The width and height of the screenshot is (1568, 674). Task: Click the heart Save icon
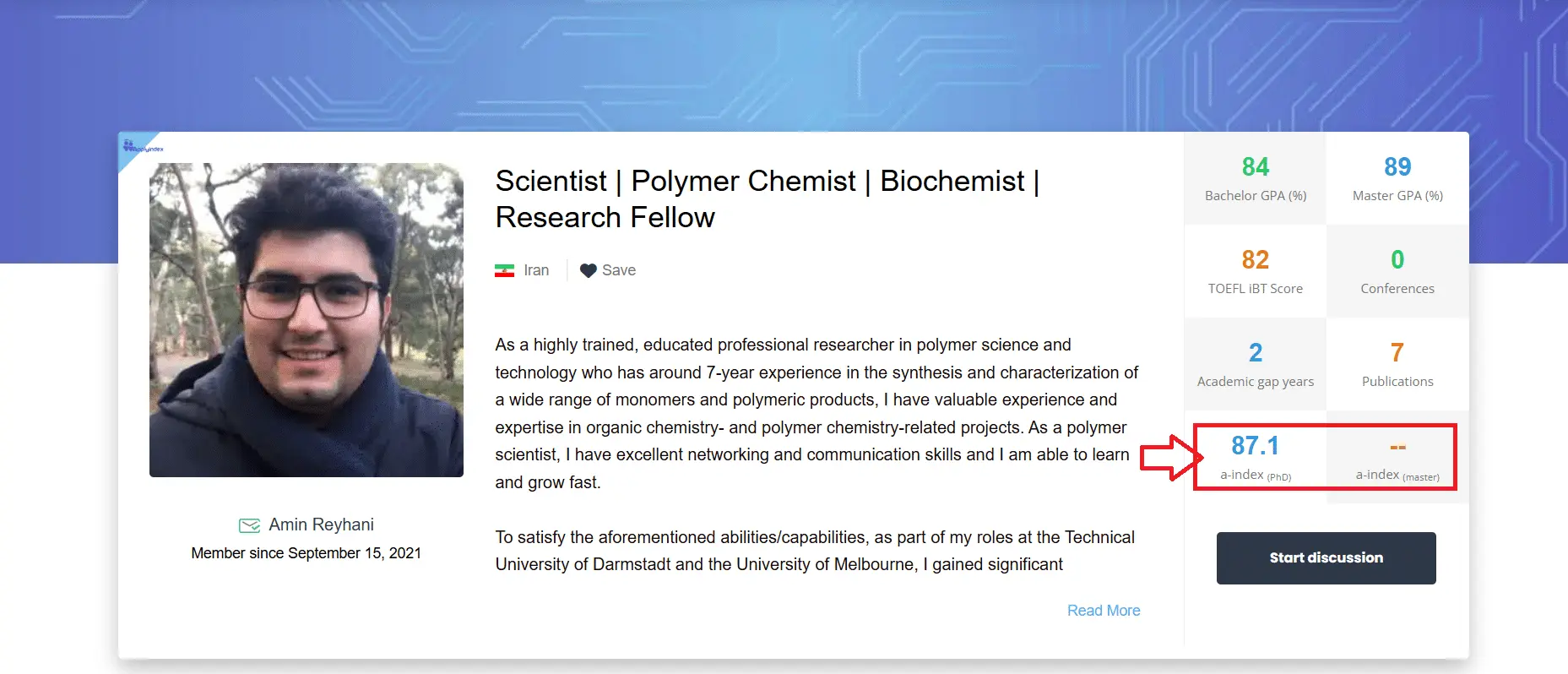[x=589, y=271]
